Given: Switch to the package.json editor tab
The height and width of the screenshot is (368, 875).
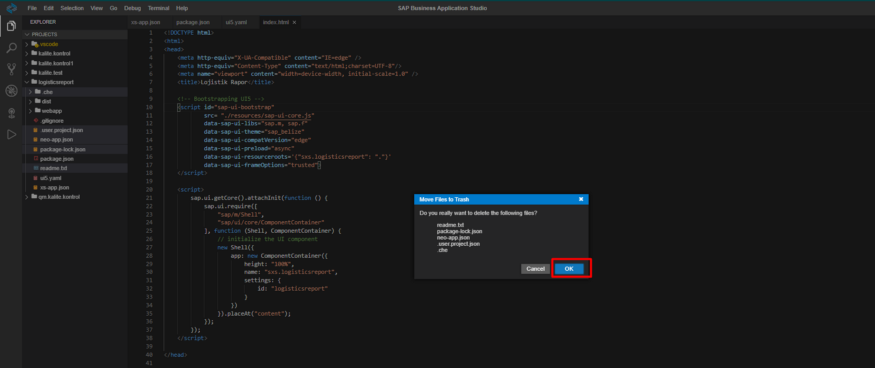Looking at the screenshot, I should coord(193,22).
